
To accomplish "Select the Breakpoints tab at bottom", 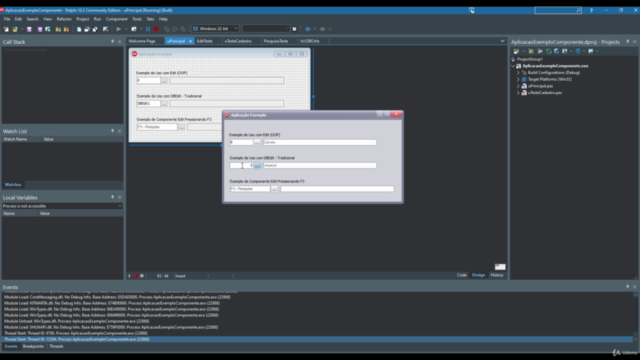I will point(33,347).
